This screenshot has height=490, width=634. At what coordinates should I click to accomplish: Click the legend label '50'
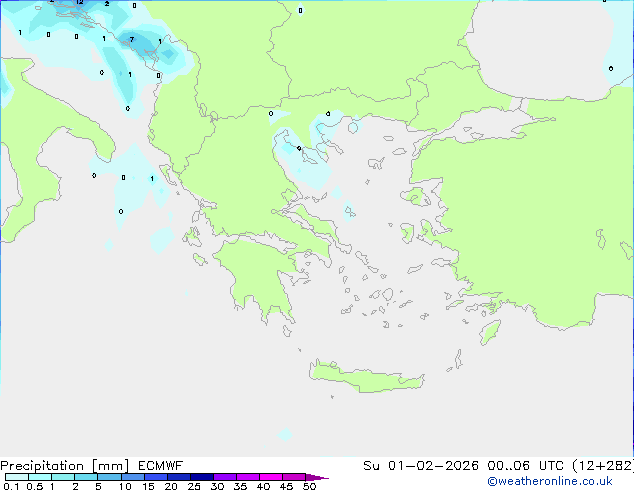coord(310,486)
